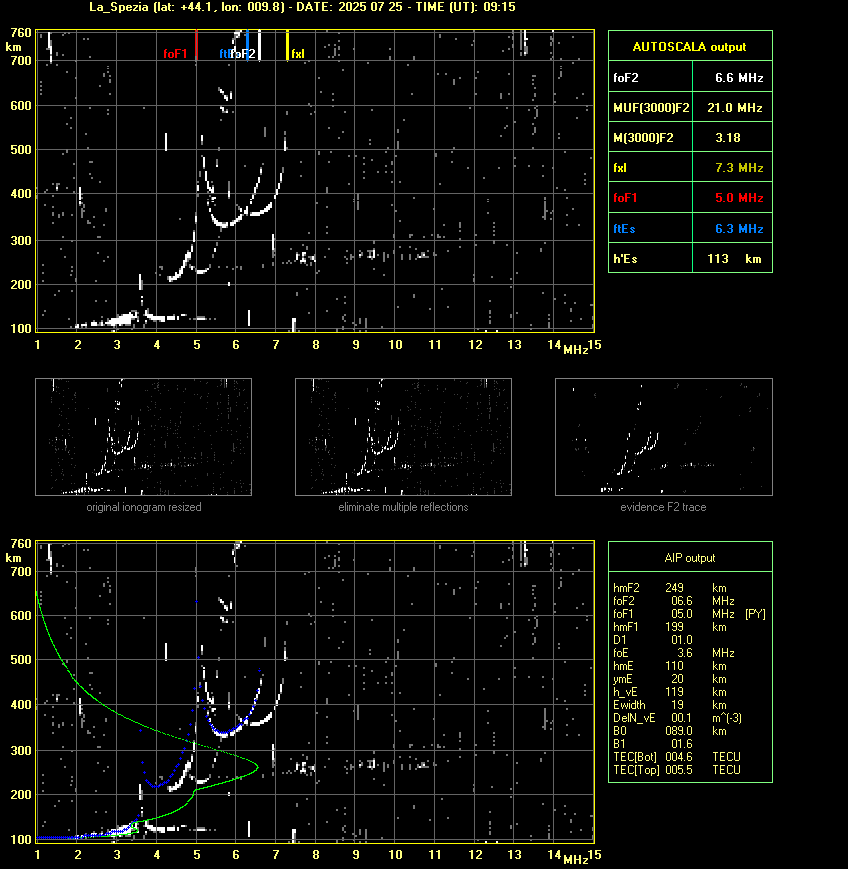848x869 pixels.
Task: Click the blue ftEs marker line on ionogram
Action: click(x=247, y=44)
